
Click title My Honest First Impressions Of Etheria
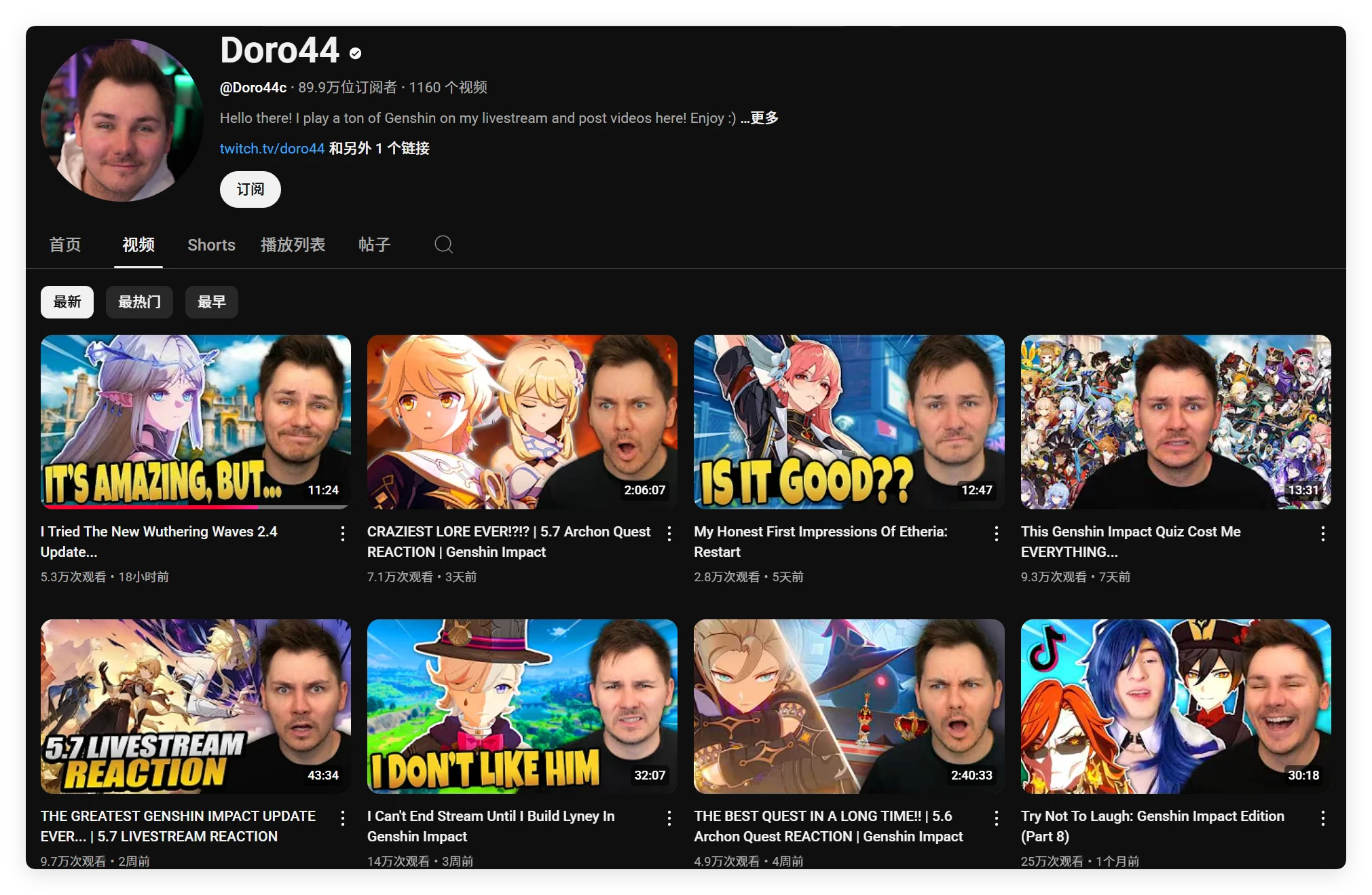click(821, 542)
